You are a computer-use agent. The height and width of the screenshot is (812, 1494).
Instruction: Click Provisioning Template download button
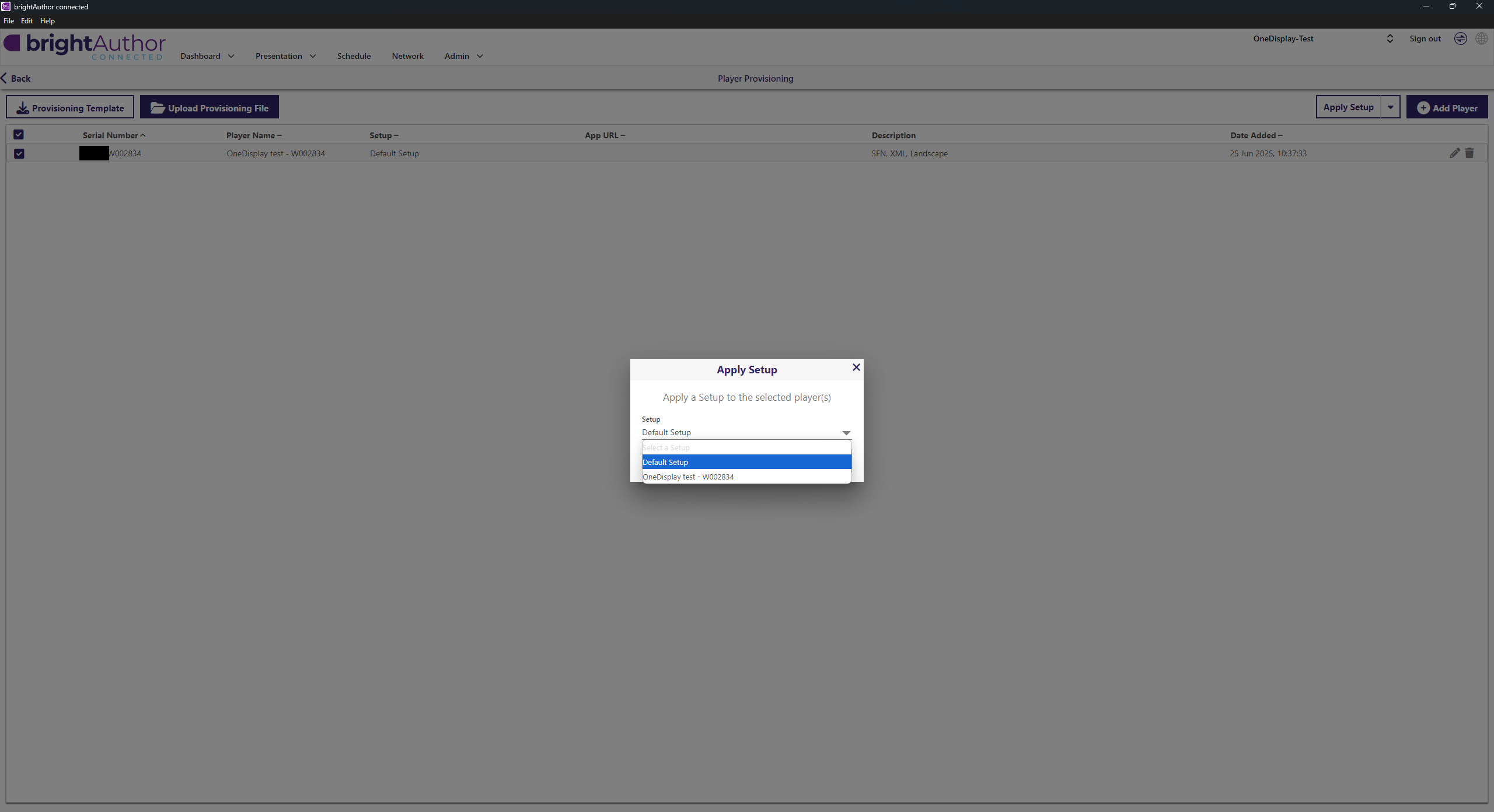click(70, 107)
